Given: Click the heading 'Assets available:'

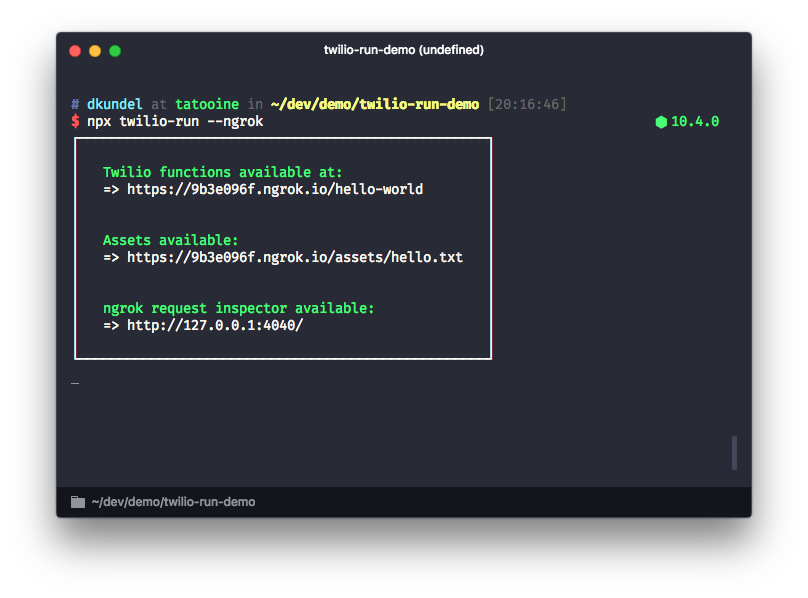Looking at the screenshot, I should tap(171, 240).
